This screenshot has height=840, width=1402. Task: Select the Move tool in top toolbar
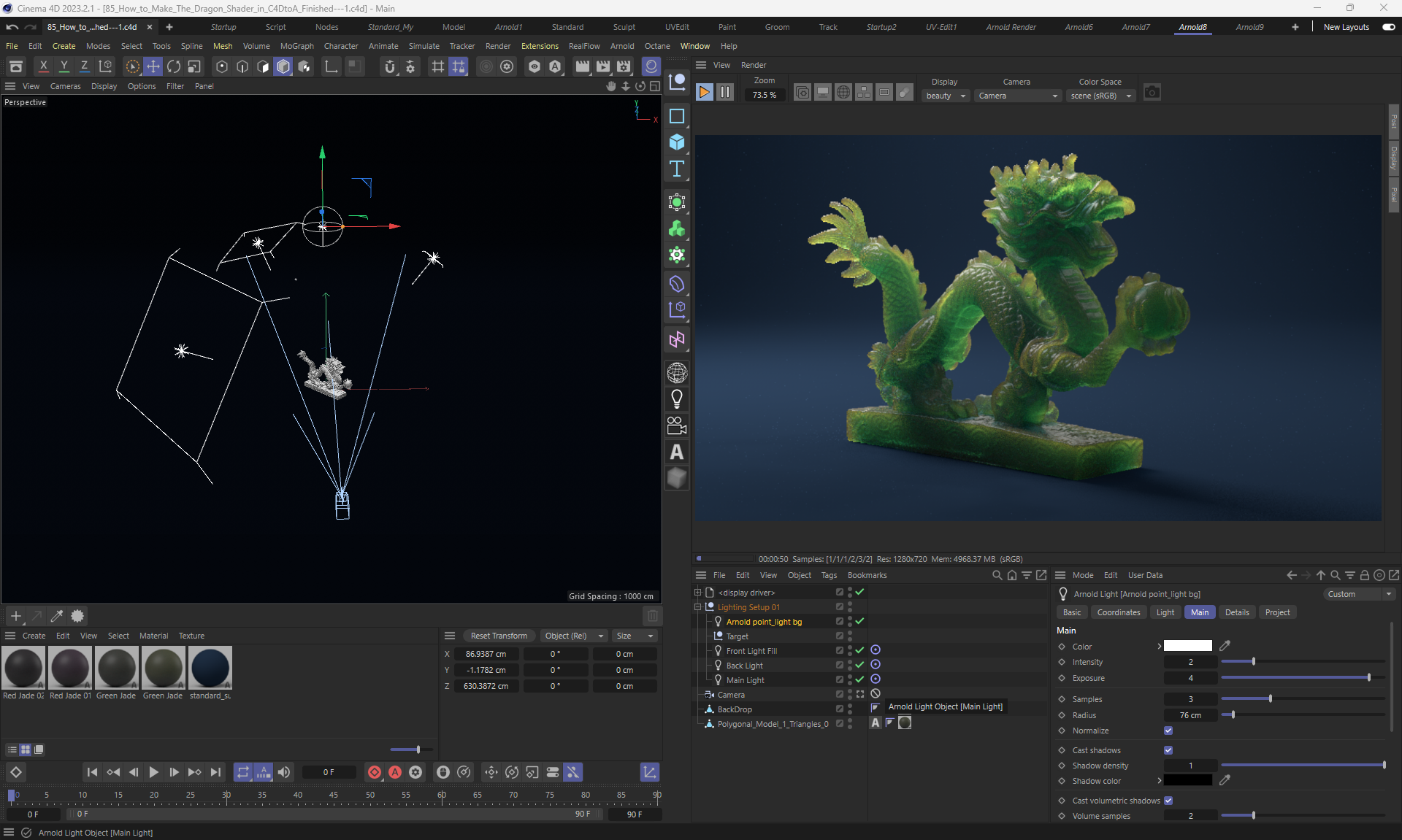pos(153,66)
